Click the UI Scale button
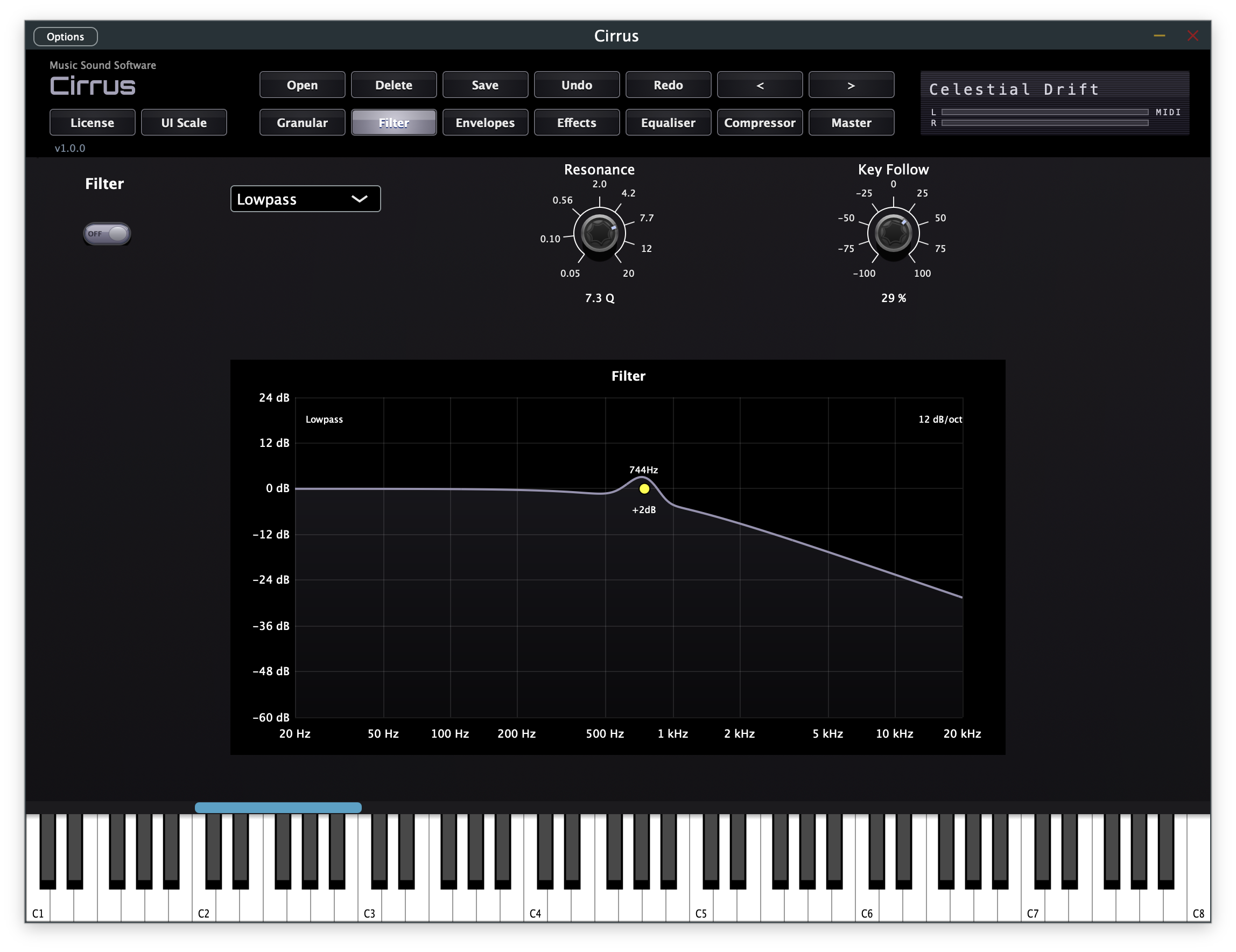Screen dimensions: 1236x952 pyautogui.click(x=184, y=122)
